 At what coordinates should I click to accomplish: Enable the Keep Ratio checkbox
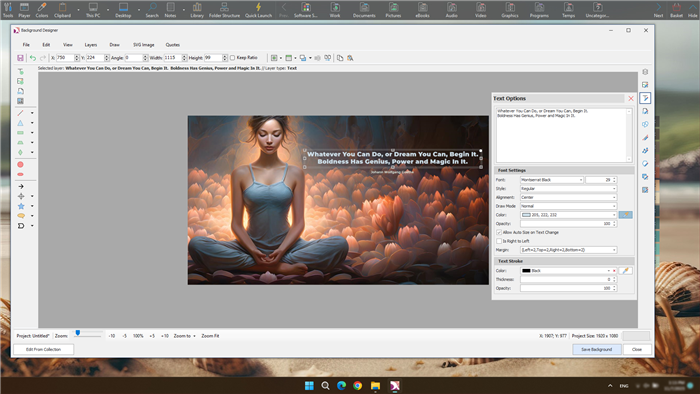[233, 58]
